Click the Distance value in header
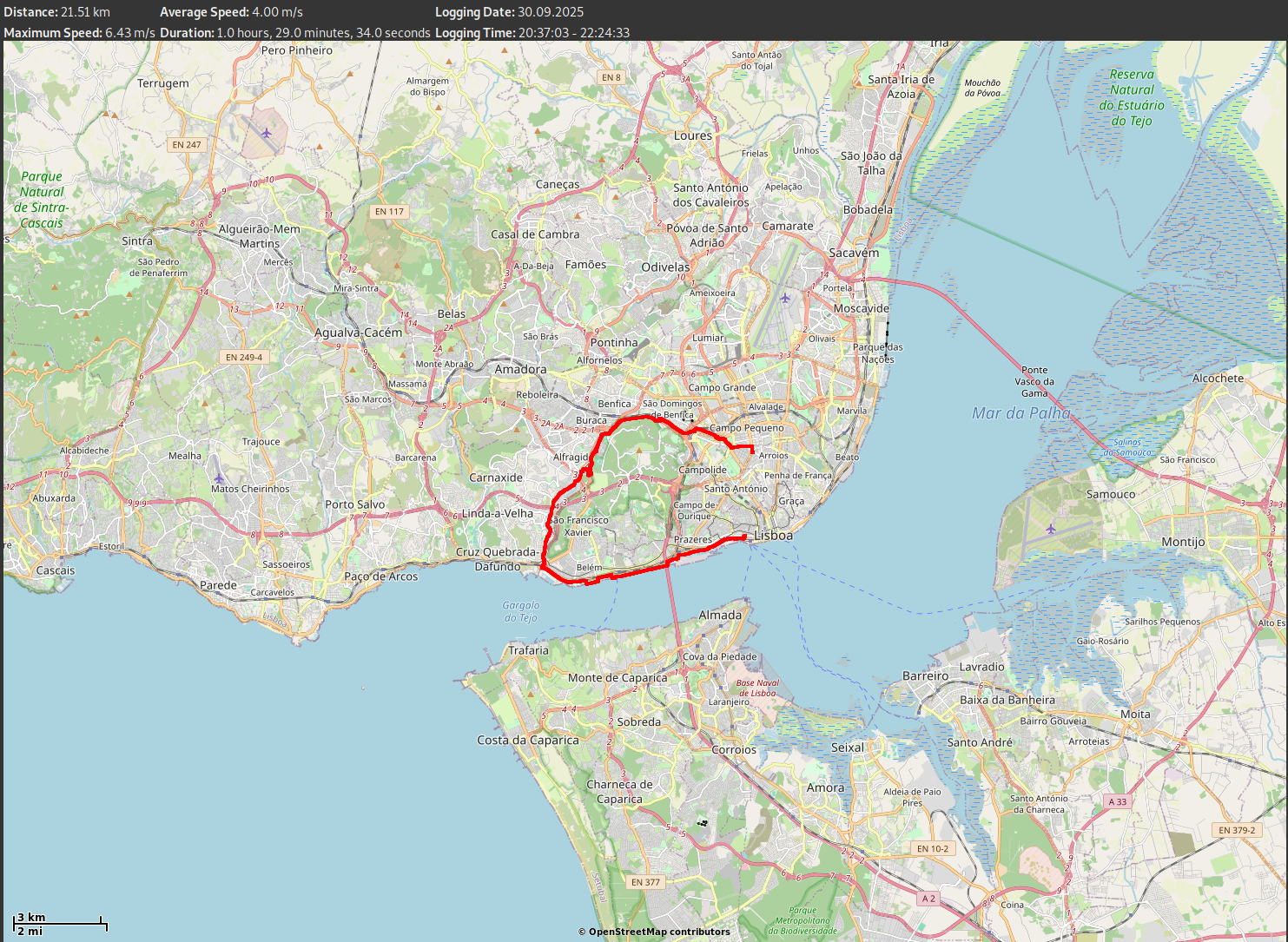The width and height of the screenshot is (1288, 942). click(x=85, y=12)
